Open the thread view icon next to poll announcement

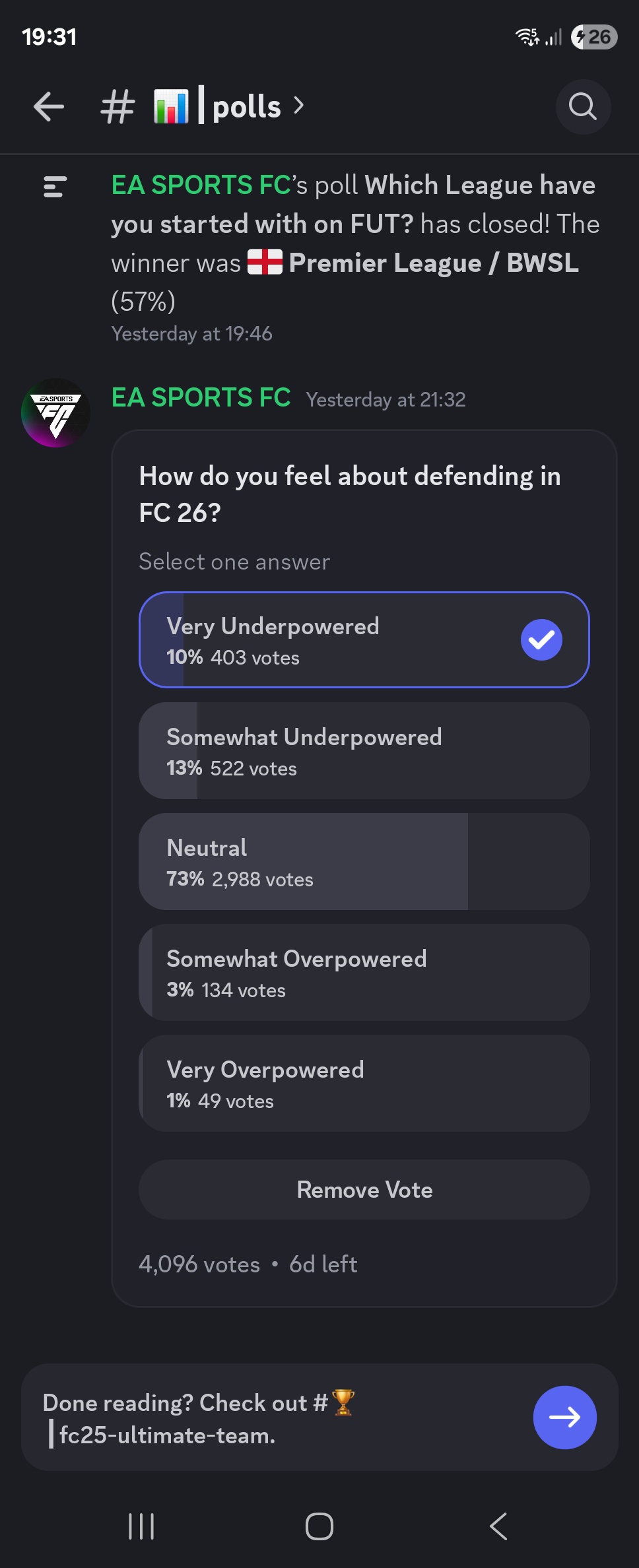pos(55,187)
